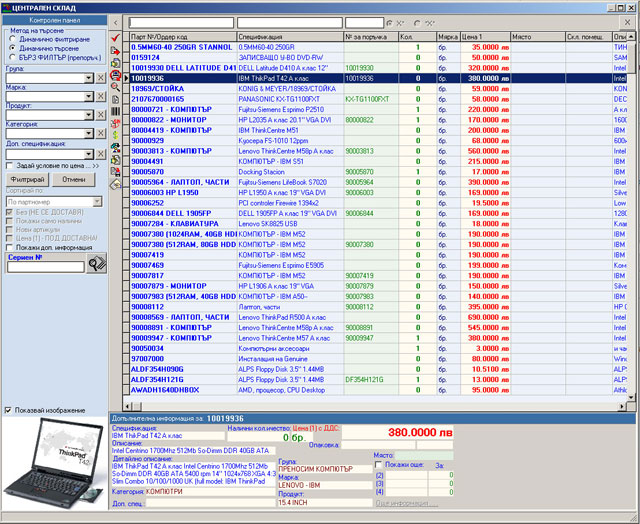Open the Група dropdown list
The width and height of the screenshot is (640, 524).
88,79
